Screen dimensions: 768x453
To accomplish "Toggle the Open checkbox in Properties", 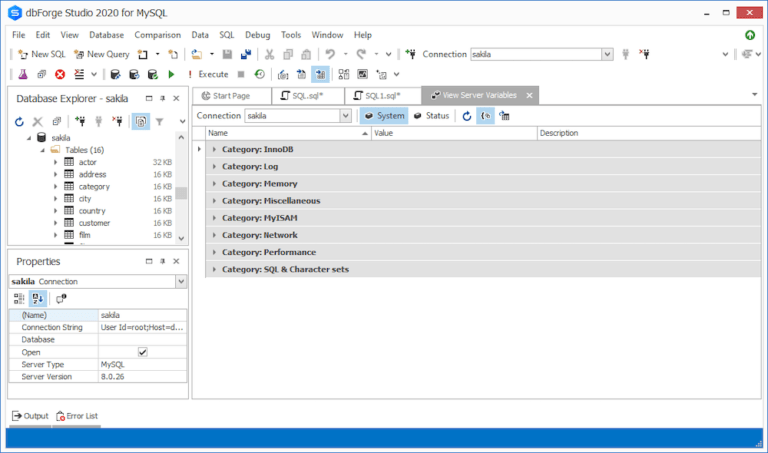I will tap(143, 352).
